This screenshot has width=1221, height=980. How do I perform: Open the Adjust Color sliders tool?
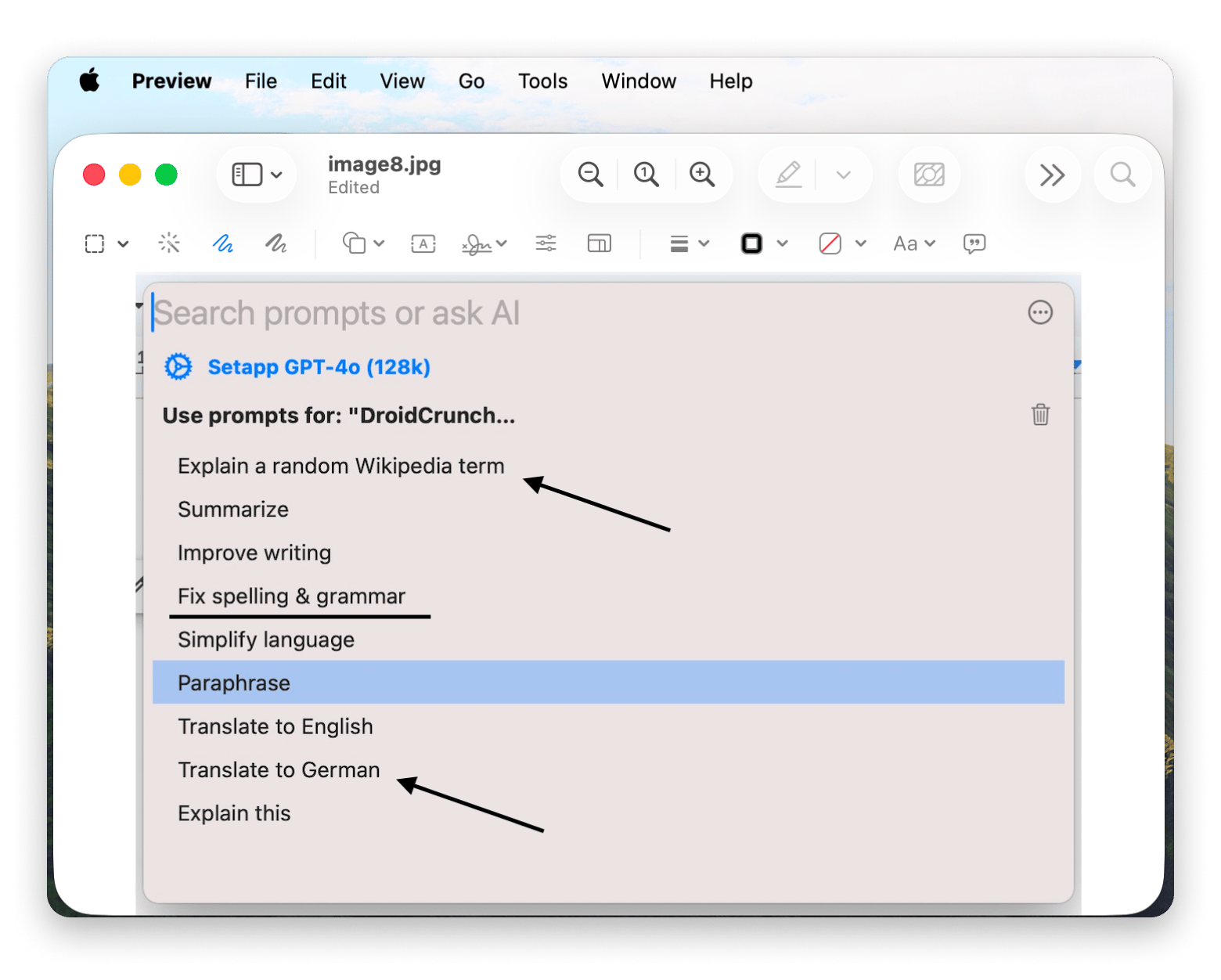click(546, 243)
